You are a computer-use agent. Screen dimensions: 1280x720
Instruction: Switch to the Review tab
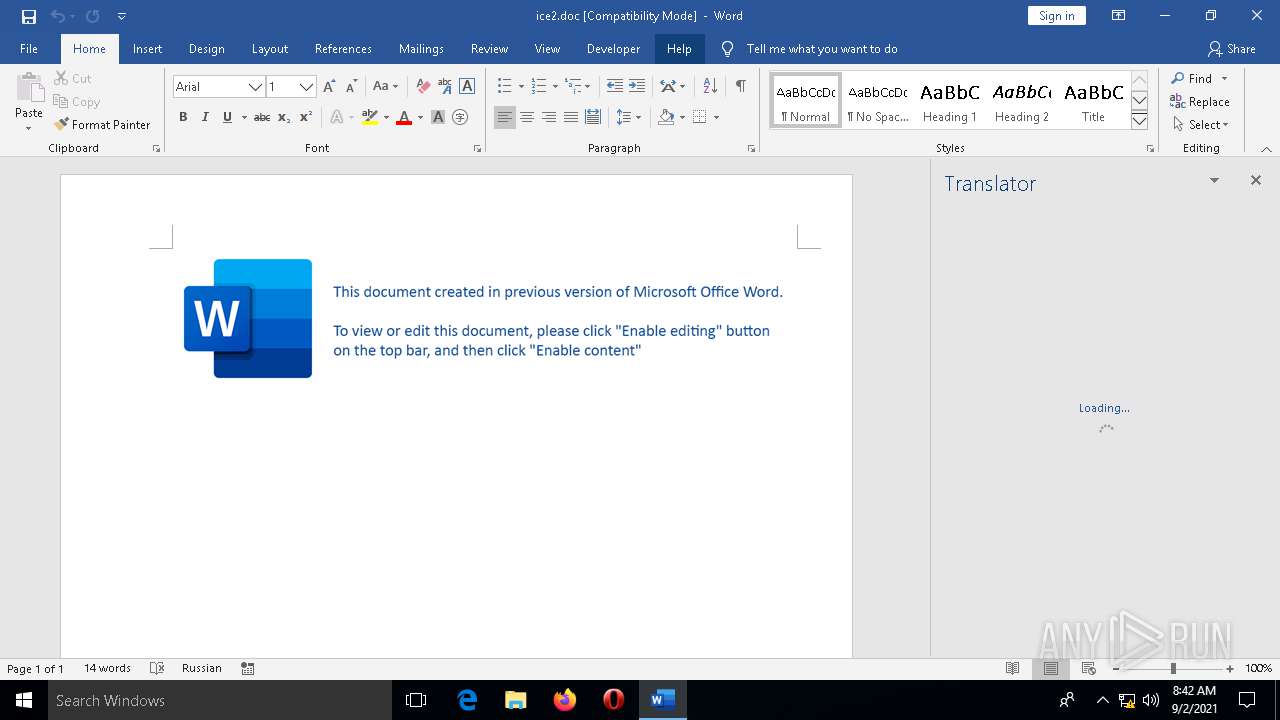[489, 49]
